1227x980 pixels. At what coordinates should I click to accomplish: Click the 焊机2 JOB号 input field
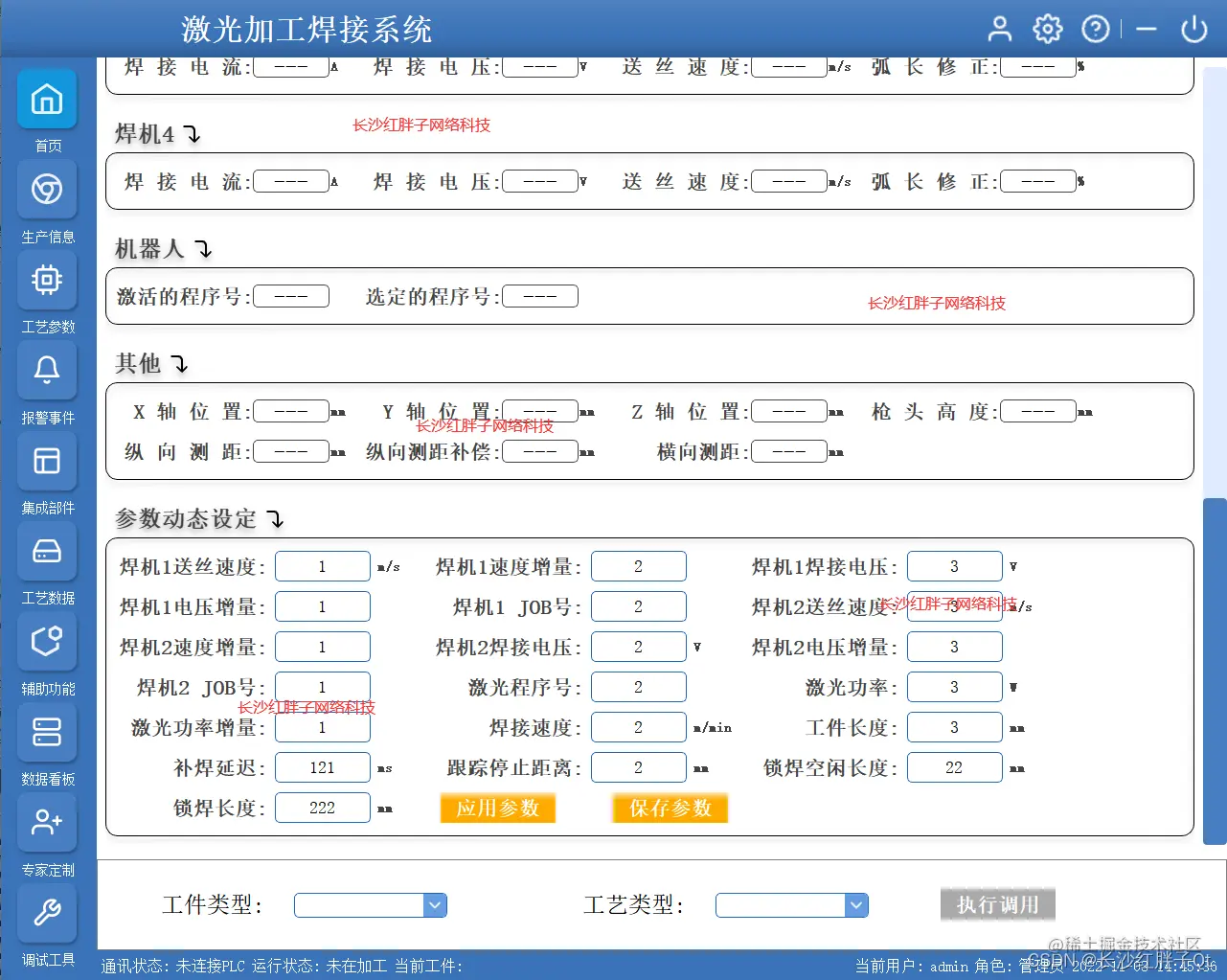click(x=323, y=687)
